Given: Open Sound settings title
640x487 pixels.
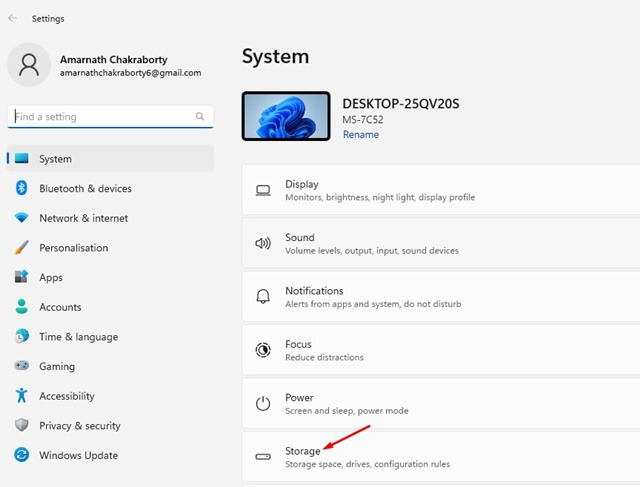Looking at the screenshot, I should [300, 237].
